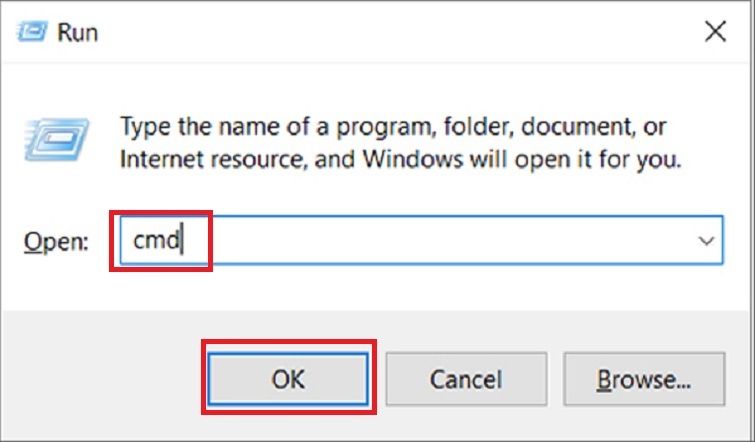Open the Browse... file picker
Image resolution: width=755 pixels, height=442 pixels.
click(644, 379)
